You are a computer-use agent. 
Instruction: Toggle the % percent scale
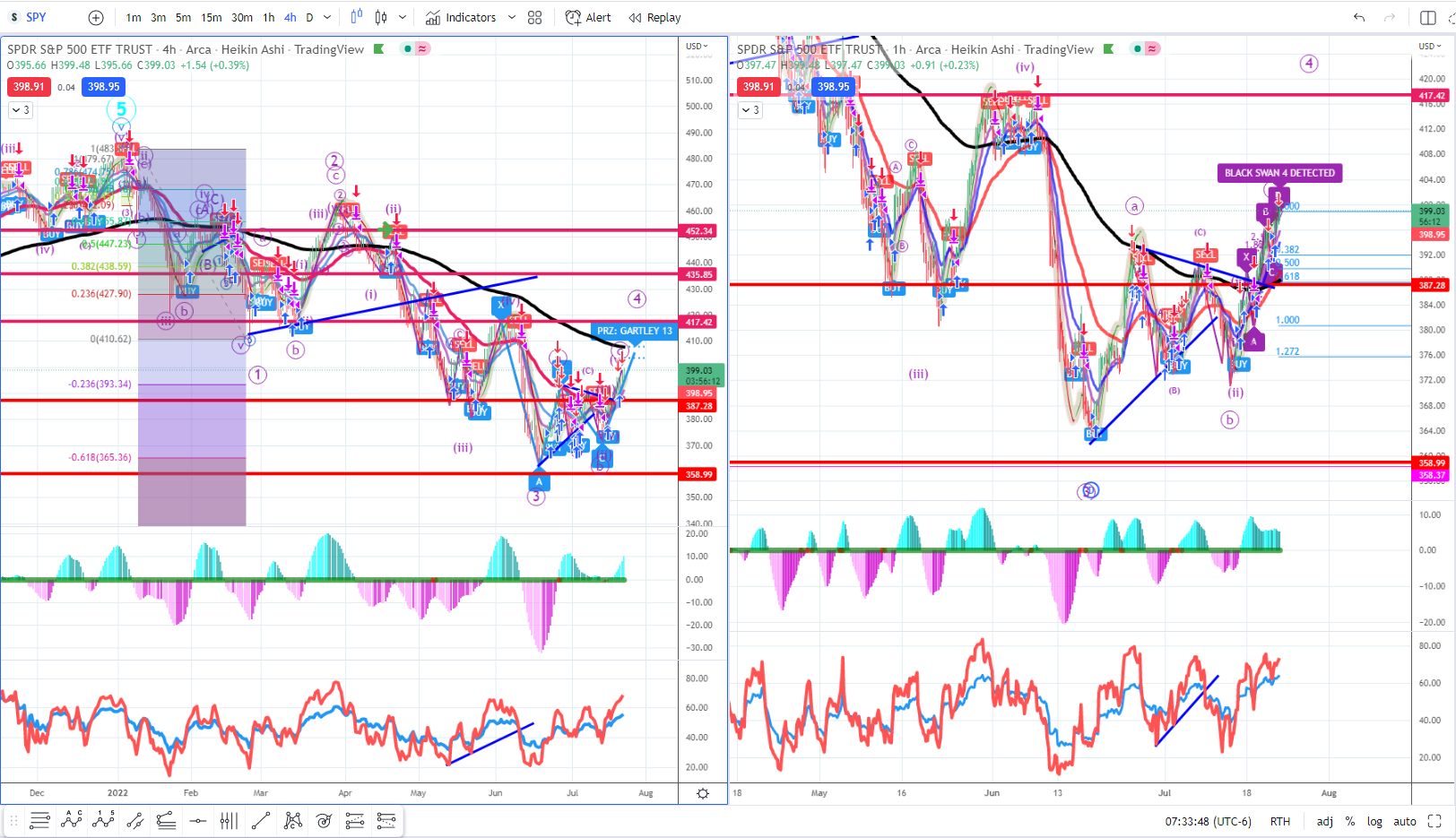[x=1350, y=821]
